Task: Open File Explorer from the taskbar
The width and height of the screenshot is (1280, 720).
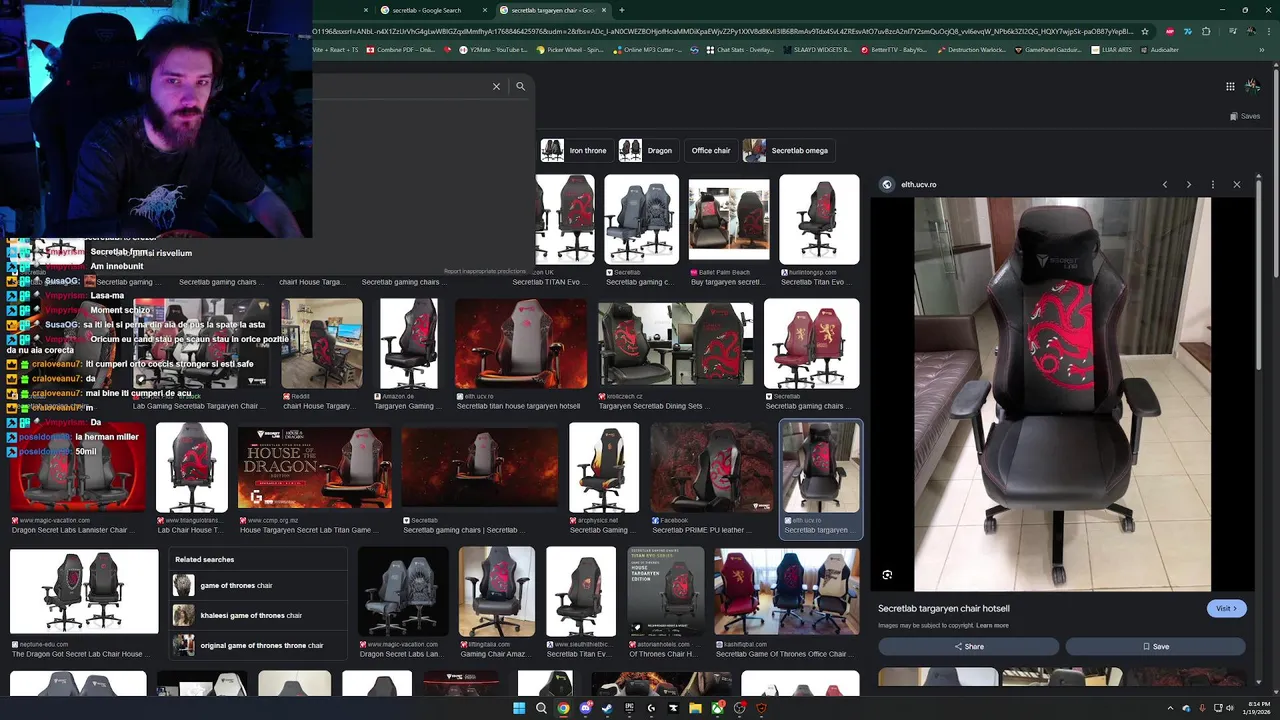Action: 695,708
